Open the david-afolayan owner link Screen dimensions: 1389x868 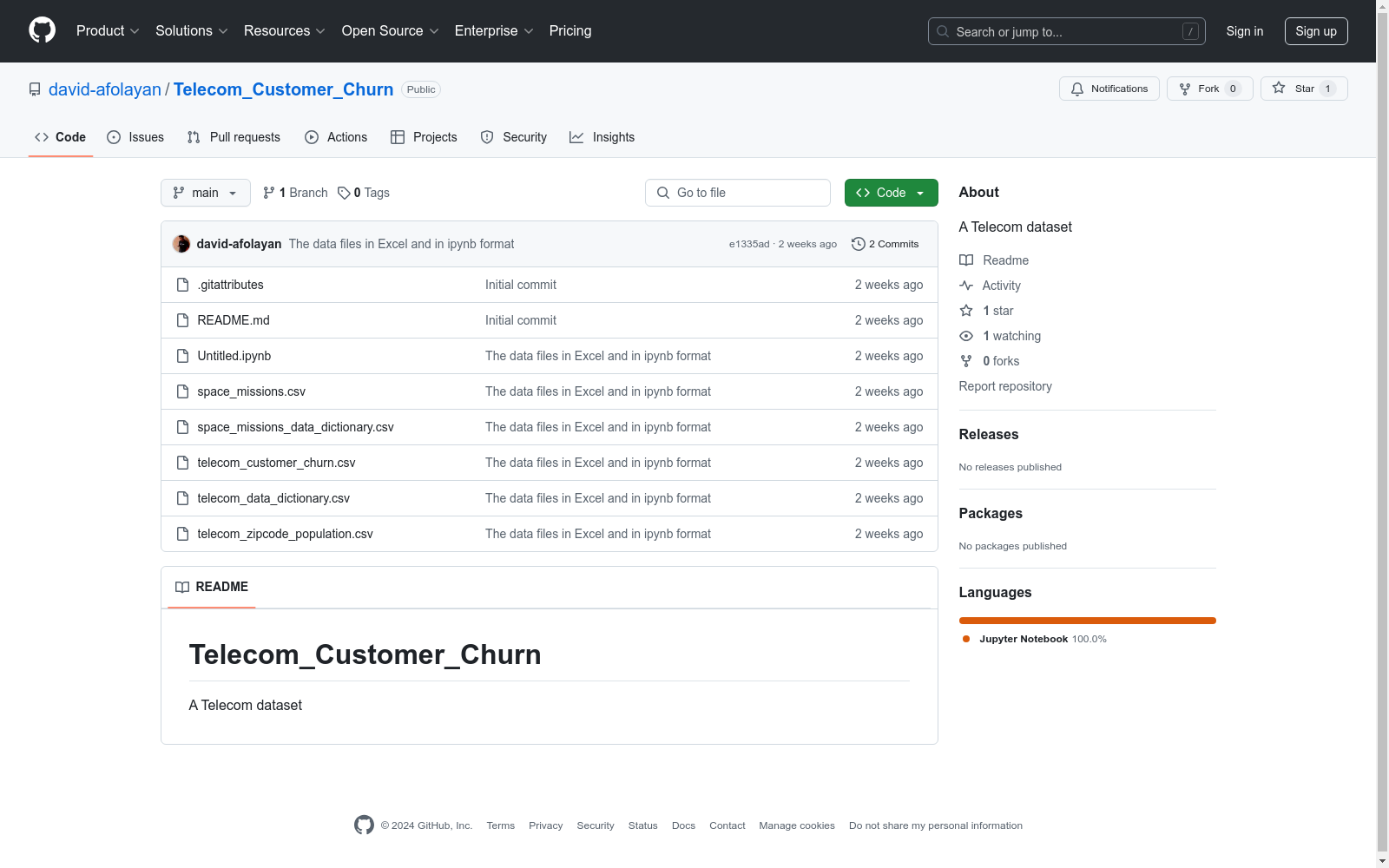pyautogui.click(x=105, y=89)
